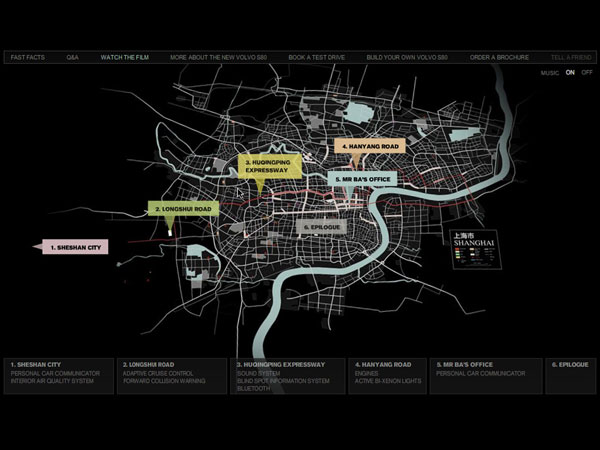Turn music OFF
600x450 pixels.
click(x=587, y=72)
